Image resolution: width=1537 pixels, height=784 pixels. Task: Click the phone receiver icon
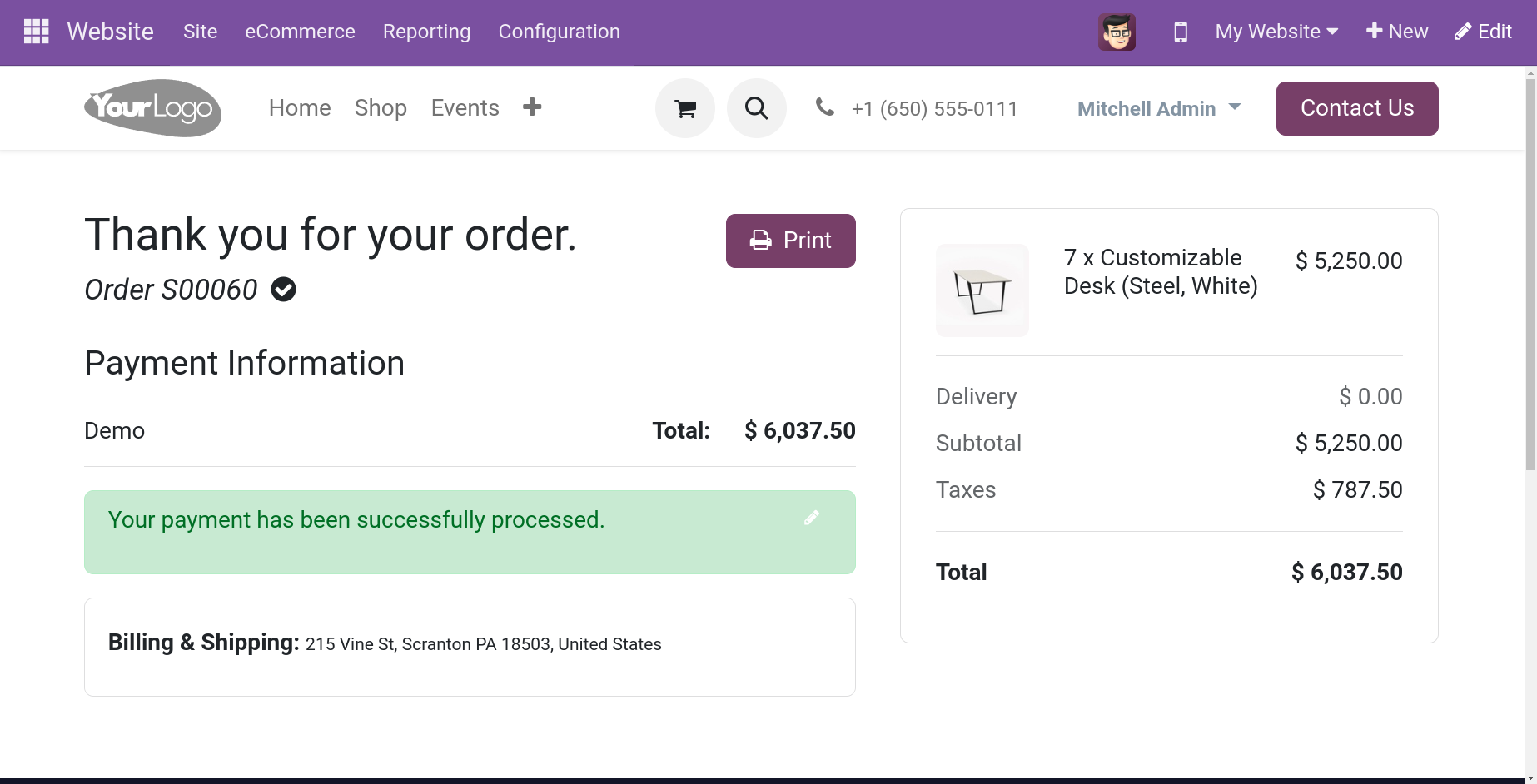click(x=824, y=107)
